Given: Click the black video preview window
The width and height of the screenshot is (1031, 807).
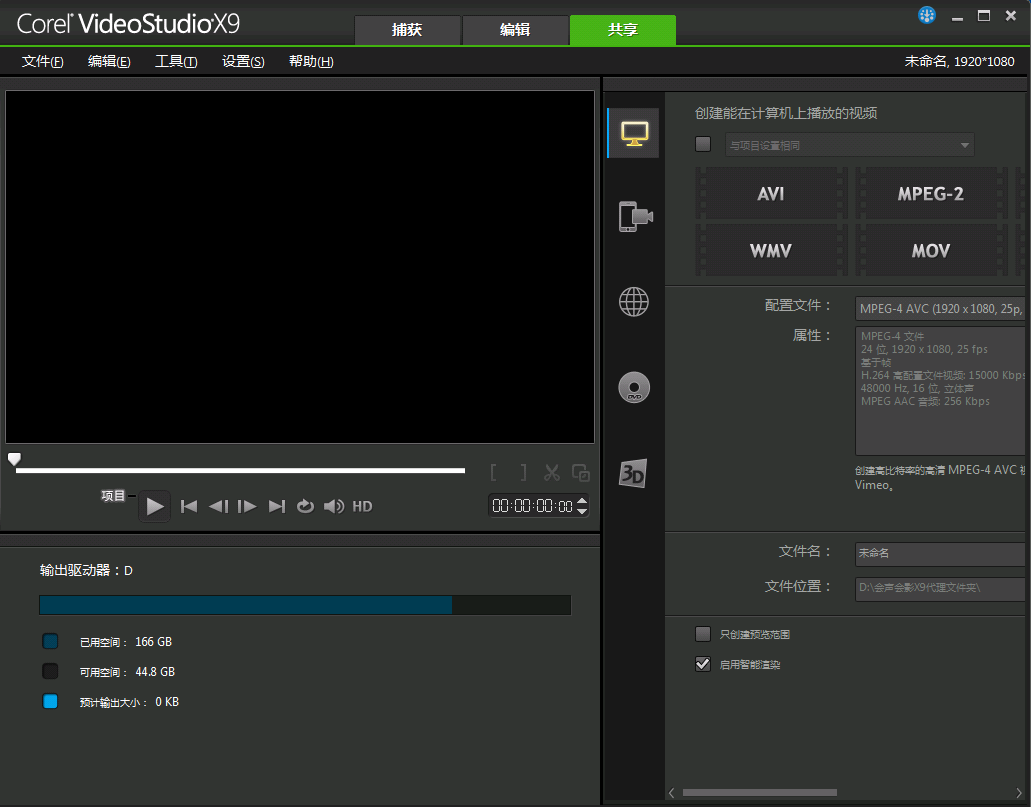Looking at the screenshot, I should tap(300, 267).
